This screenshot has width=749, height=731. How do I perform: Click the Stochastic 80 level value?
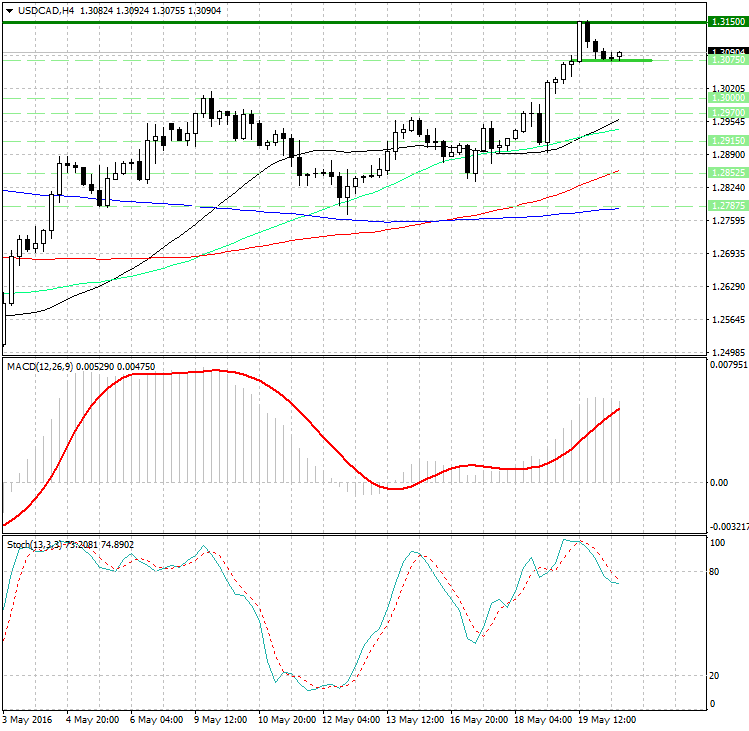coord(716,572)
